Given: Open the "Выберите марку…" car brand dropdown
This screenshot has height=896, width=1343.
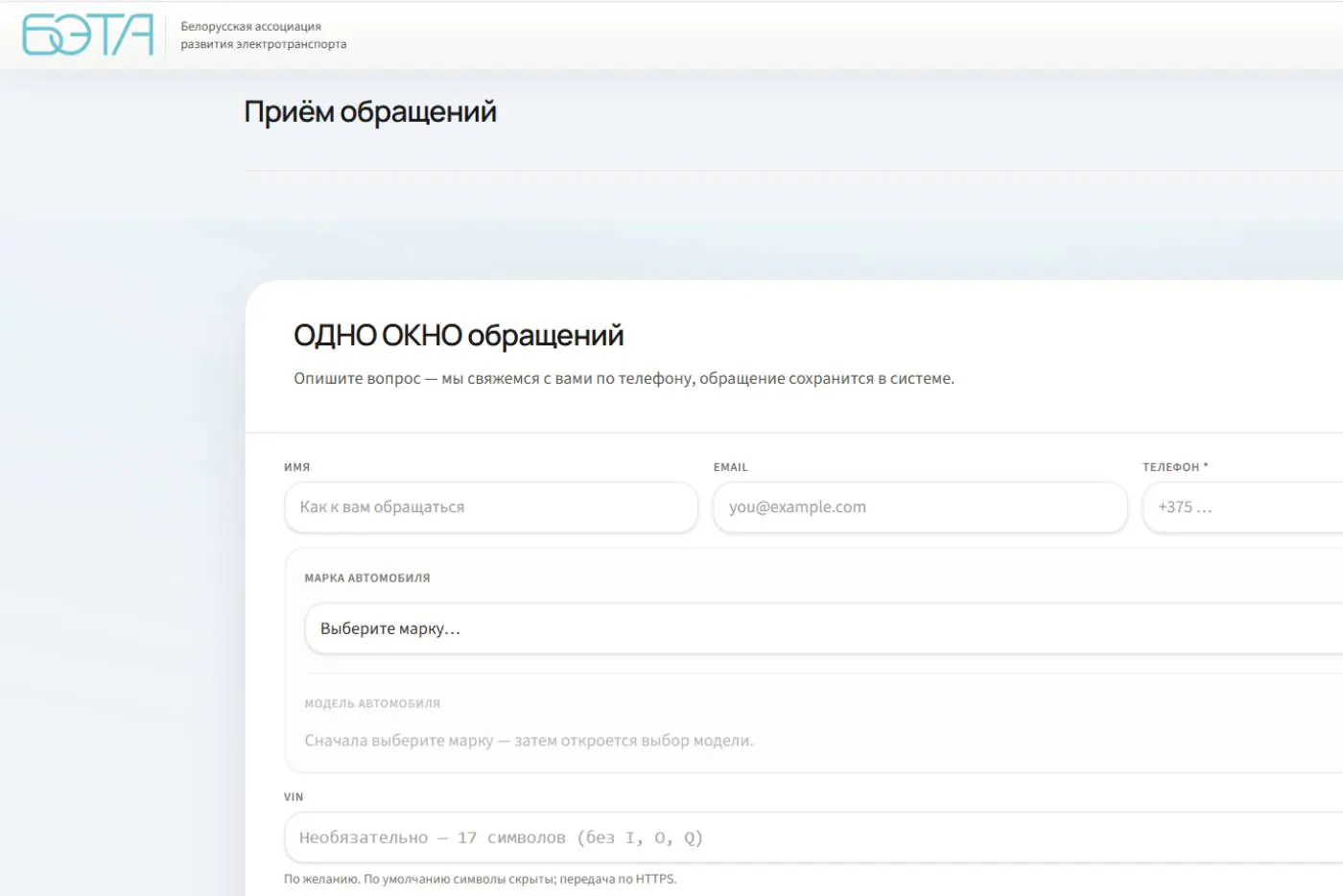Looking at the screenshot, I should click(824, 628).
